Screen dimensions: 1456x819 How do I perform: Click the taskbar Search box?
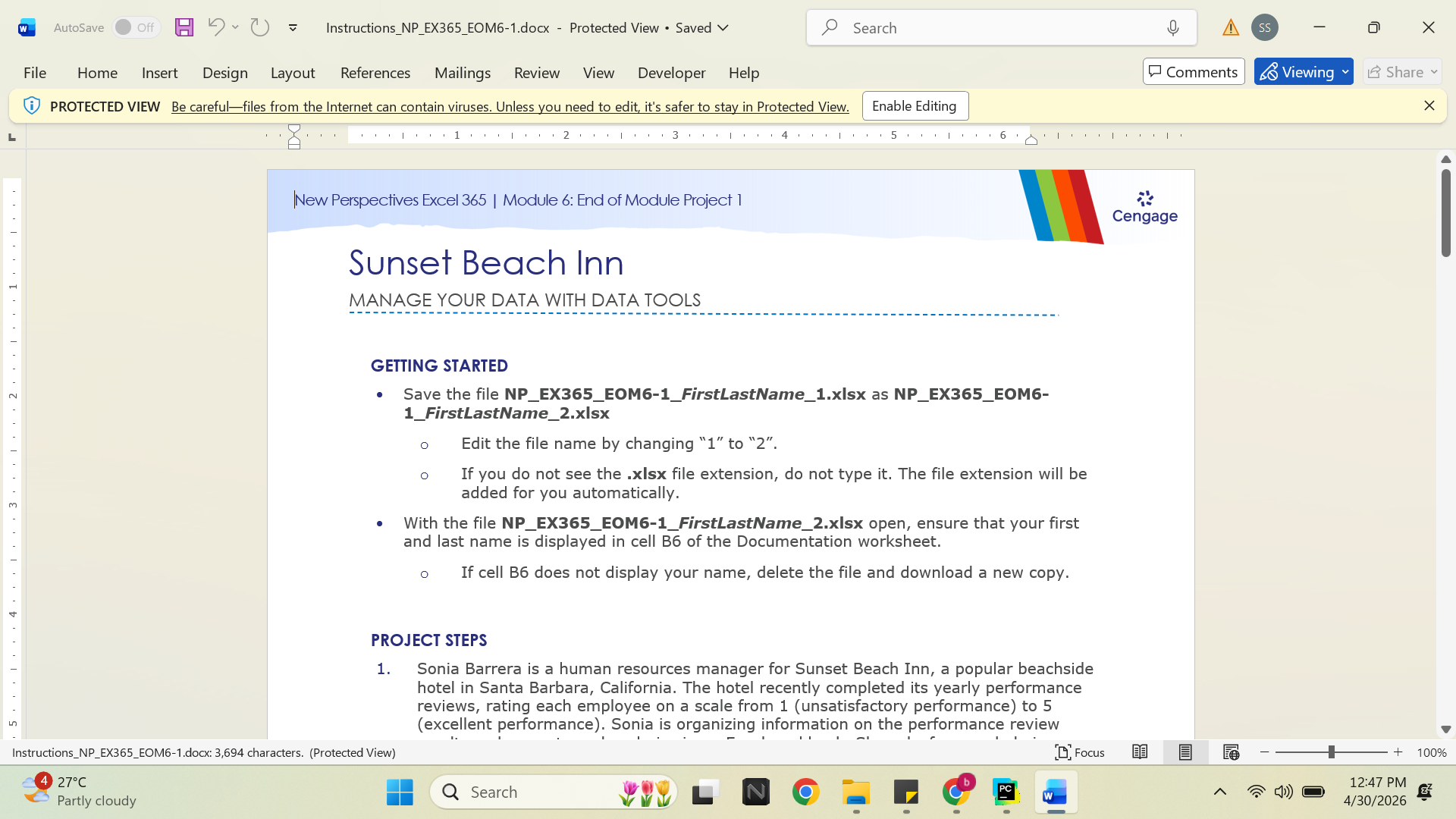[x=554, y=792]
